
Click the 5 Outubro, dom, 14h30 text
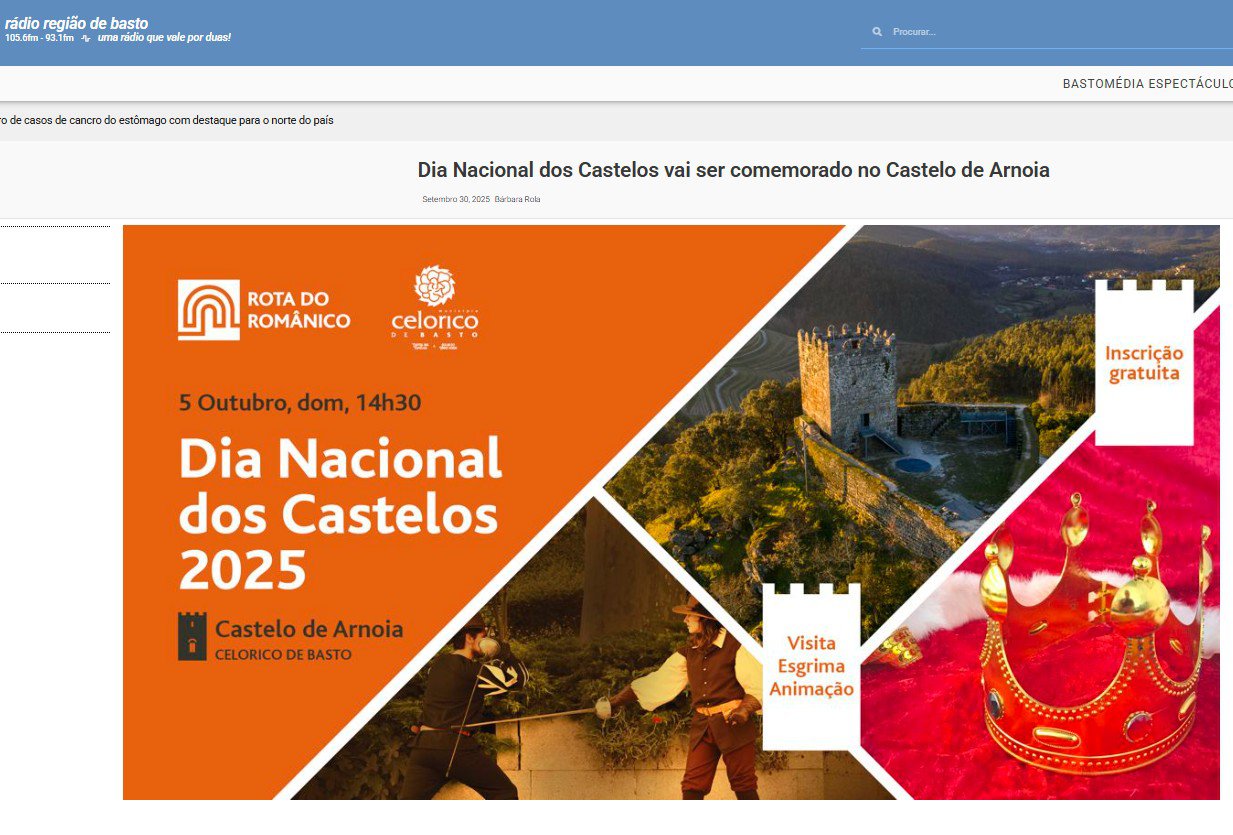coord(300,403)
